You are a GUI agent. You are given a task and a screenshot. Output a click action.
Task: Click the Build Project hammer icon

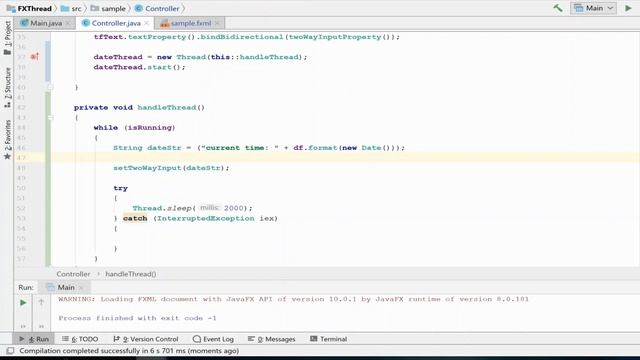558,8
